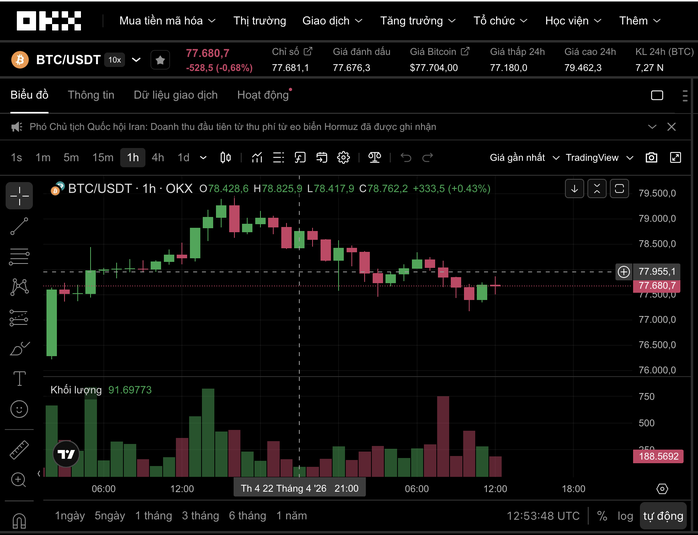Open chart settings gear in toolbar
The height and width of the screenshot is (535, 698).
pos(343,157)
